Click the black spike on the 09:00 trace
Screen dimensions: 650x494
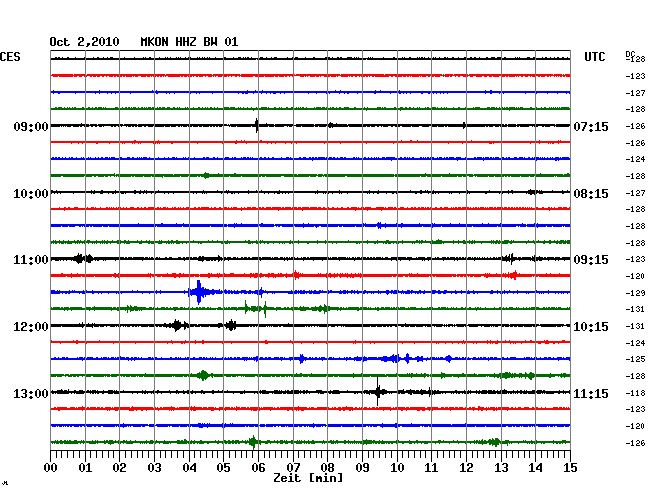pyautogui.click(x=257, y=125)
